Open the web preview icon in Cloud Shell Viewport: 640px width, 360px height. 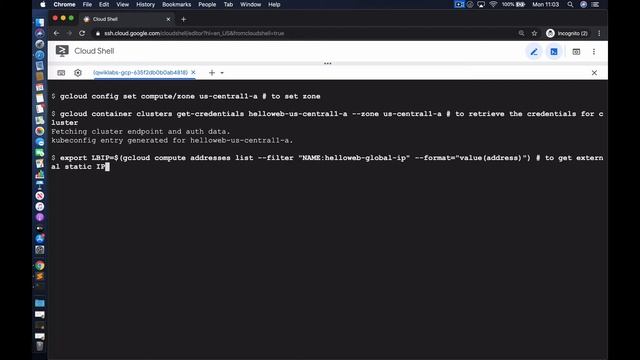[x=576, y=52]
